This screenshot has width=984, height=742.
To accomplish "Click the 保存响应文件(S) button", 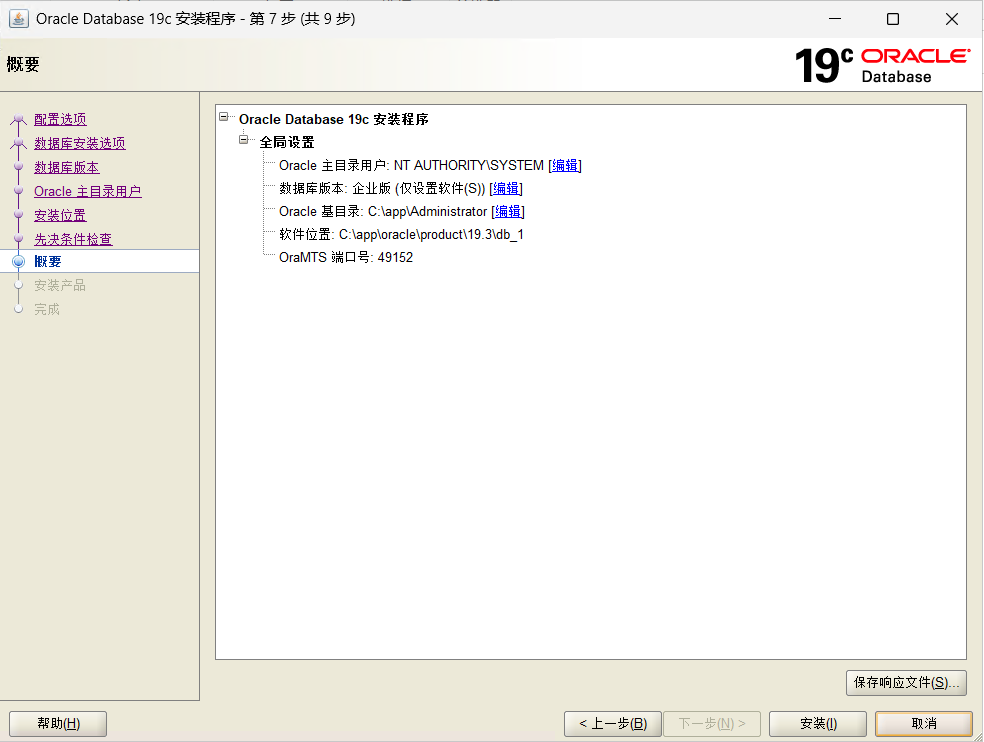I will (905, 683).
